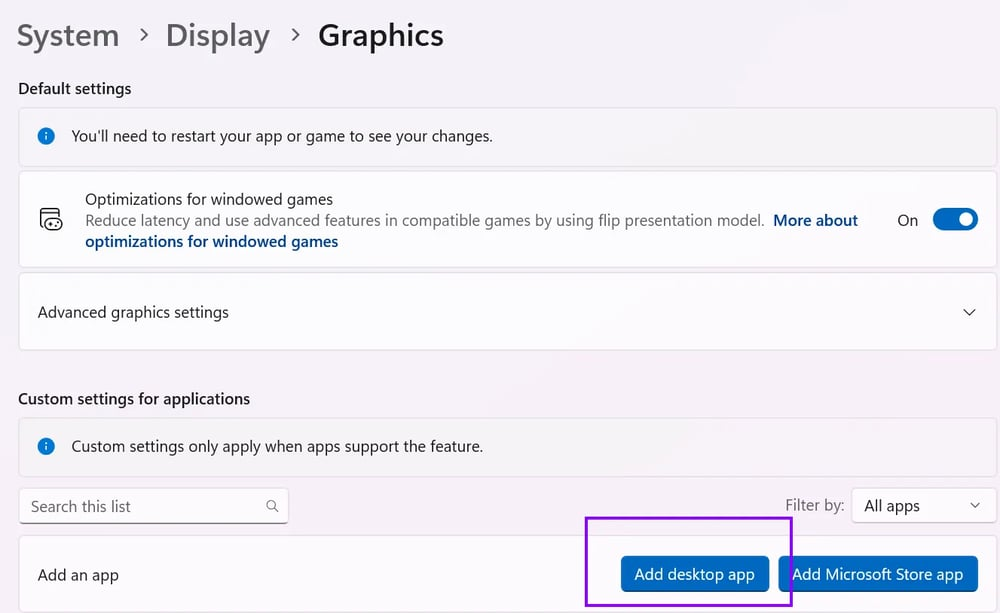Screen dimensions: 1000x613
Task: Open the Filter by All apps dropdown
Action: (923, 506)
